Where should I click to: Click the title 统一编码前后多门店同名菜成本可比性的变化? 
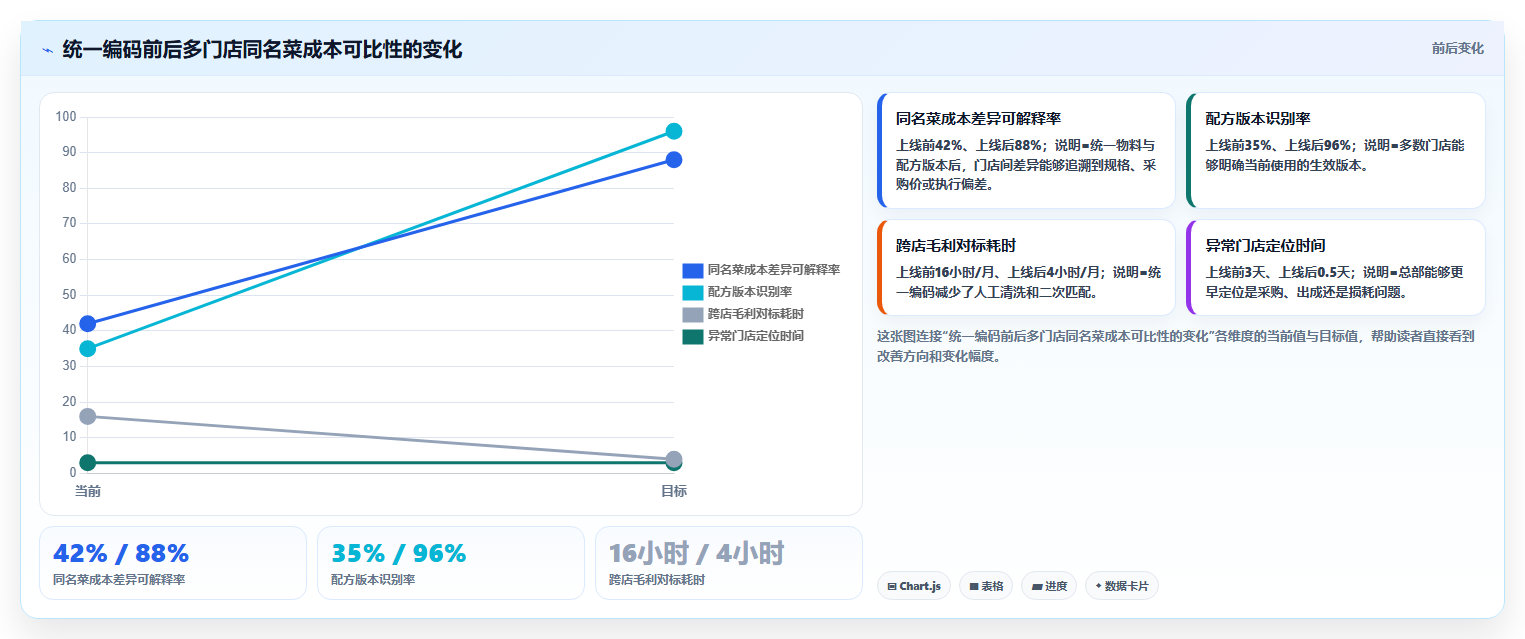click(262, 50)
